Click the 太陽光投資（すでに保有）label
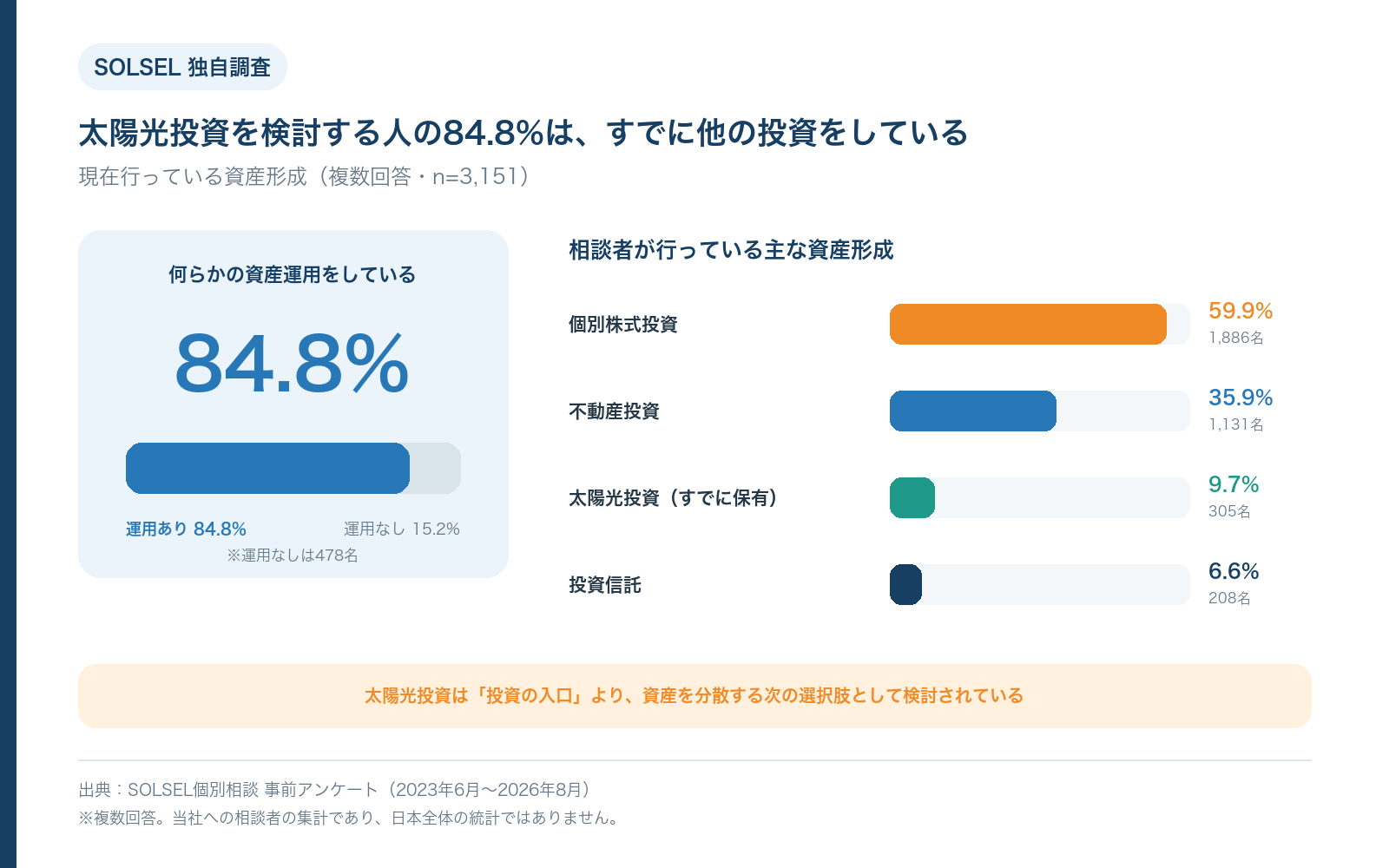1389x868 pixels. (674, 498)
